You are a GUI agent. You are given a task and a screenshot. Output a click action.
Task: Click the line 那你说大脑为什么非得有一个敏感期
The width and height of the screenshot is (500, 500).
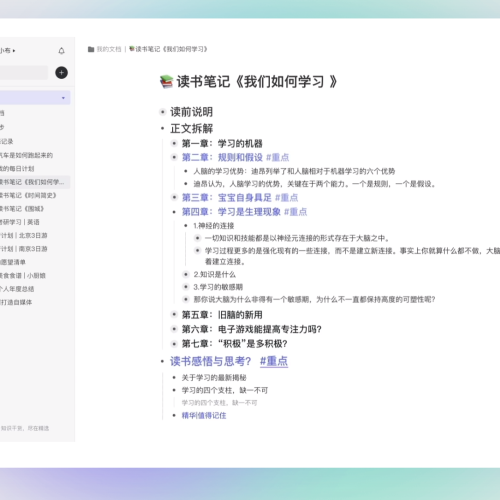click(314, 300)
